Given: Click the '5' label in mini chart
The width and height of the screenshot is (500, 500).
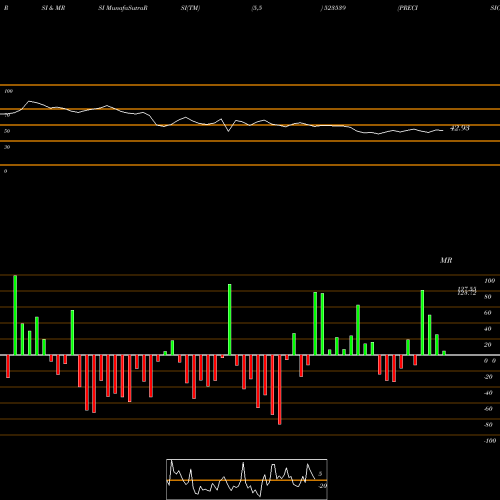Looking at the screenshot, I should click(x=320, y=474).
